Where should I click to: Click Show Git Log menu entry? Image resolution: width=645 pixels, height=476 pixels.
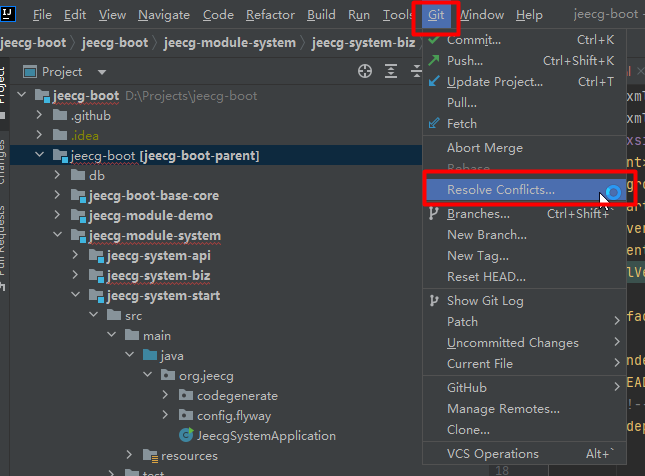(x=524, y=301)
